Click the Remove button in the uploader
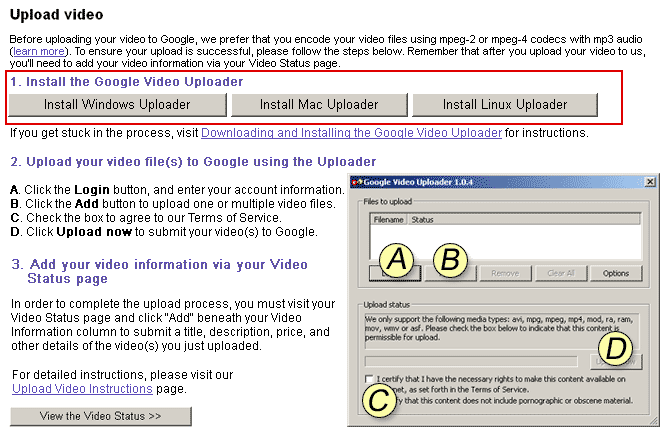The width and height of the screenshot is (660, 430). 504,273
